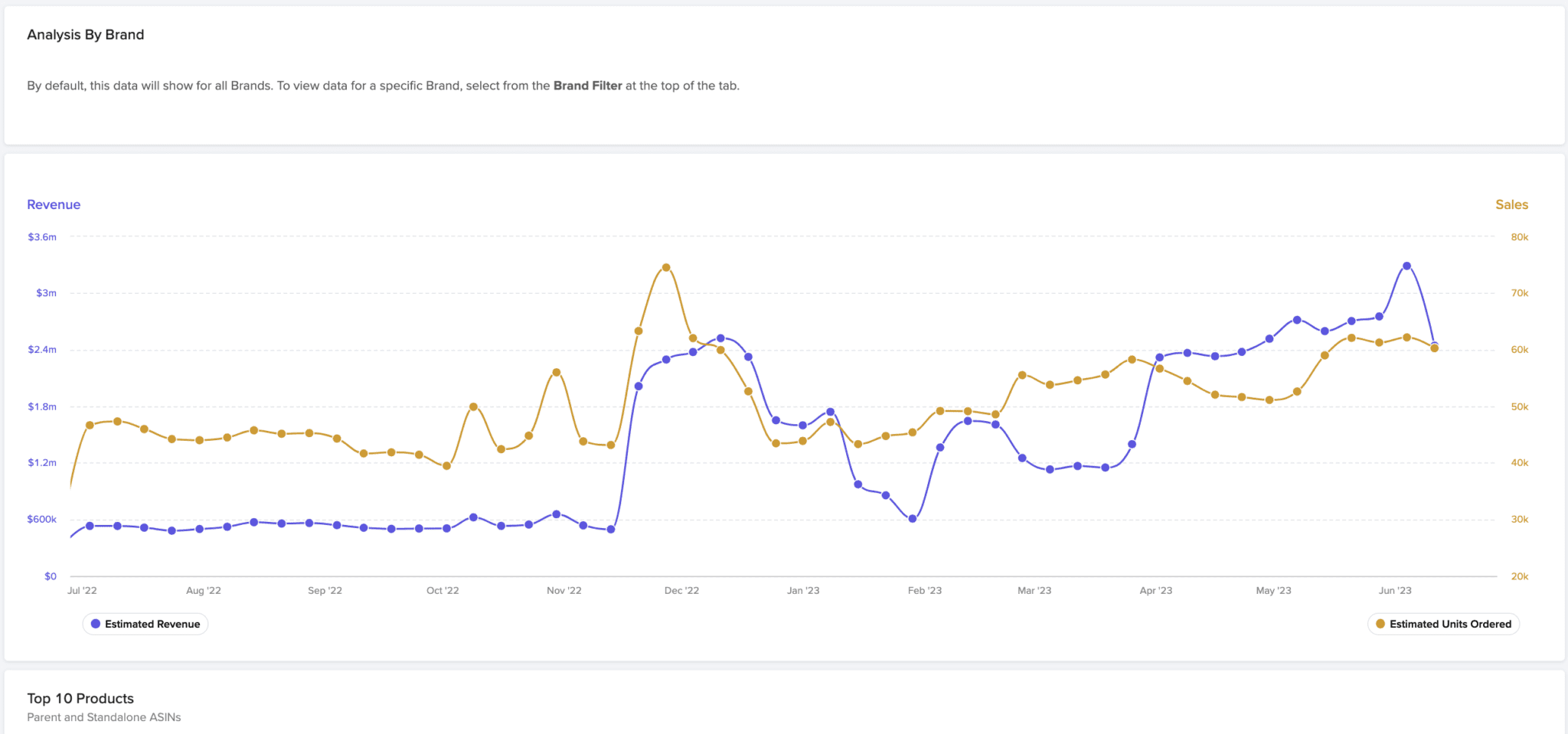Toggle visibility of the Revenue series label

[x=54, y=204]
